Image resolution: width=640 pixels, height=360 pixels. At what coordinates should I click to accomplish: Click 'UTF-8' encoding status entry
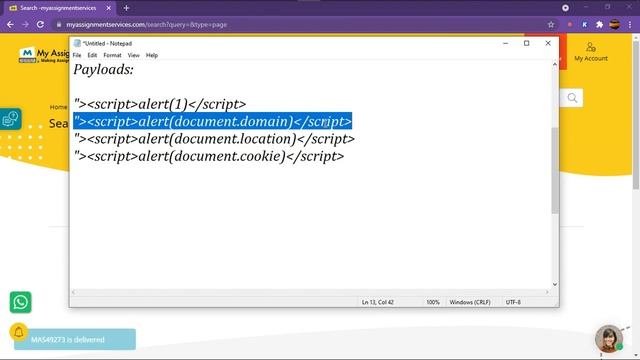tap(513, 302)
